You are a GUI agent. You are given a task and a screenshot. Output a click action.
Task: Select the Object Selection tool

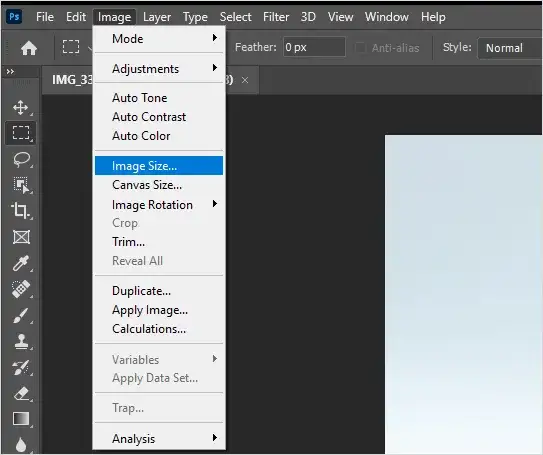pos(21,185)
